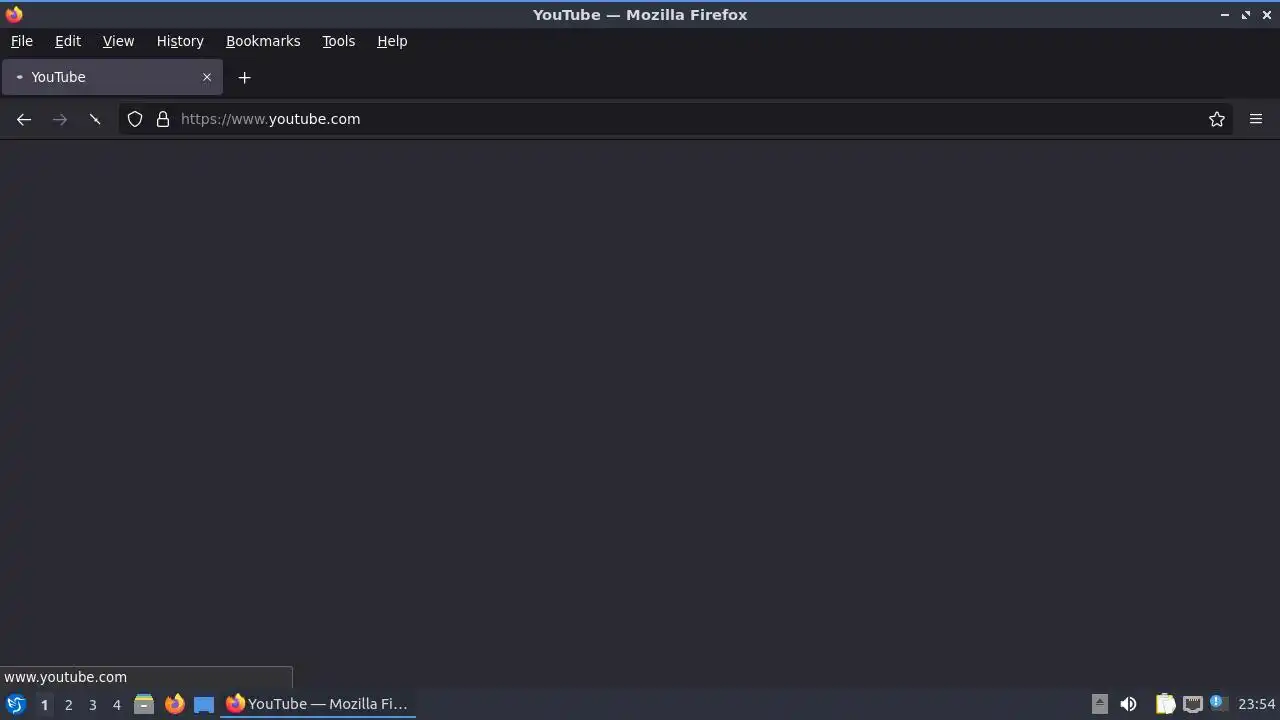
Task: Open tracking protection shield panel
Action: [x=135, y=119]
